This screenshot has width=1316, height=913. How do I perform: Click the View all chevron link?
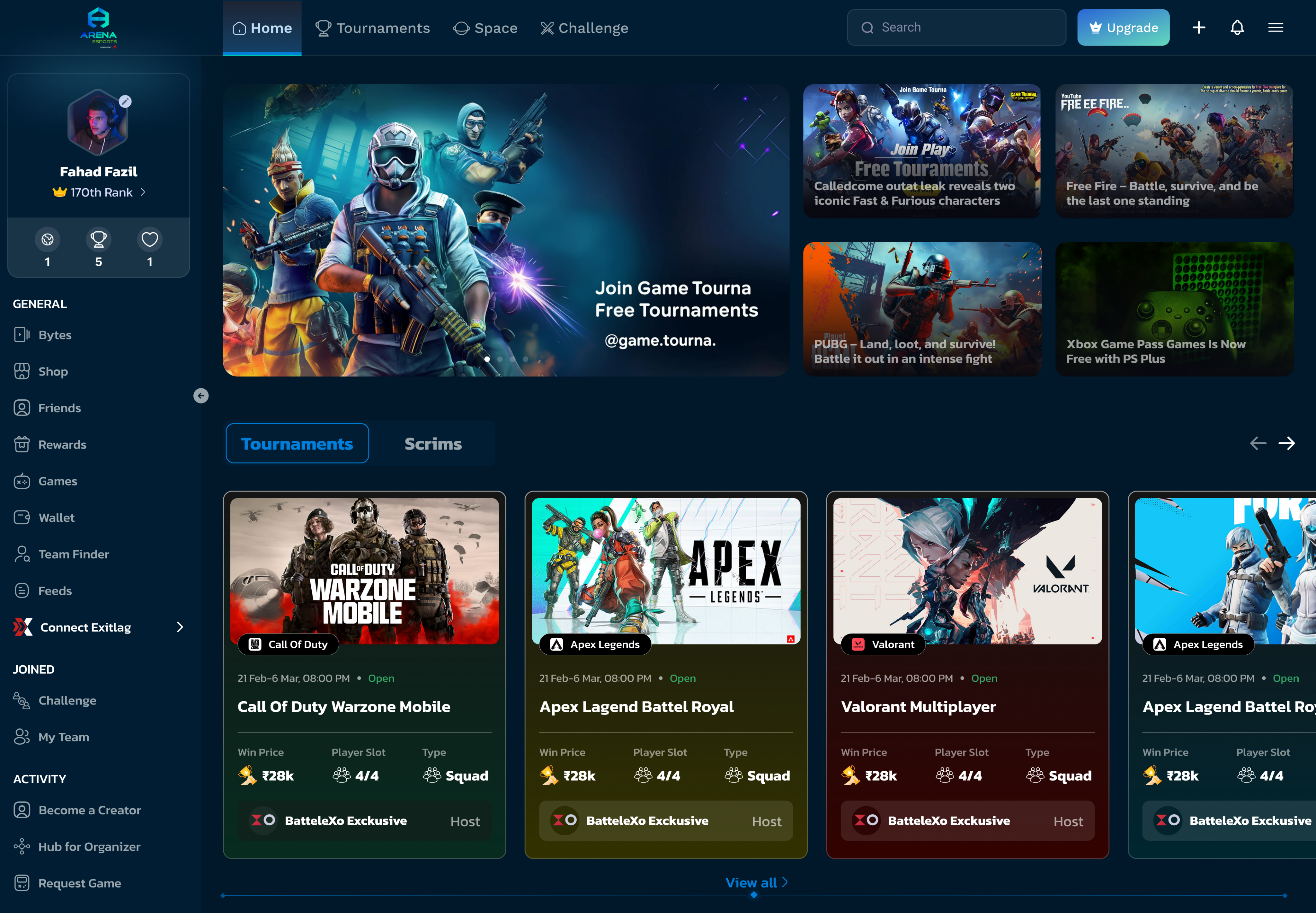[x=756, y=883]
